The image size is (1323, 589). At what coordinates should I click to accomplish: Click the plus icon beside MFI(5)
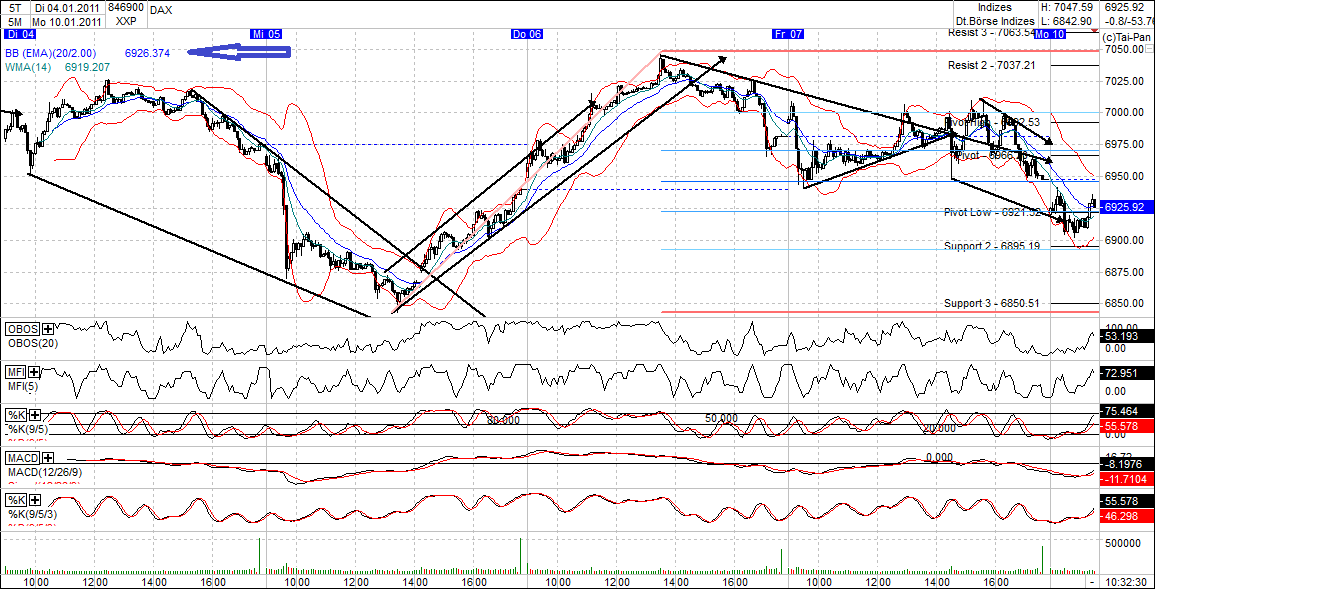(32, 372)
